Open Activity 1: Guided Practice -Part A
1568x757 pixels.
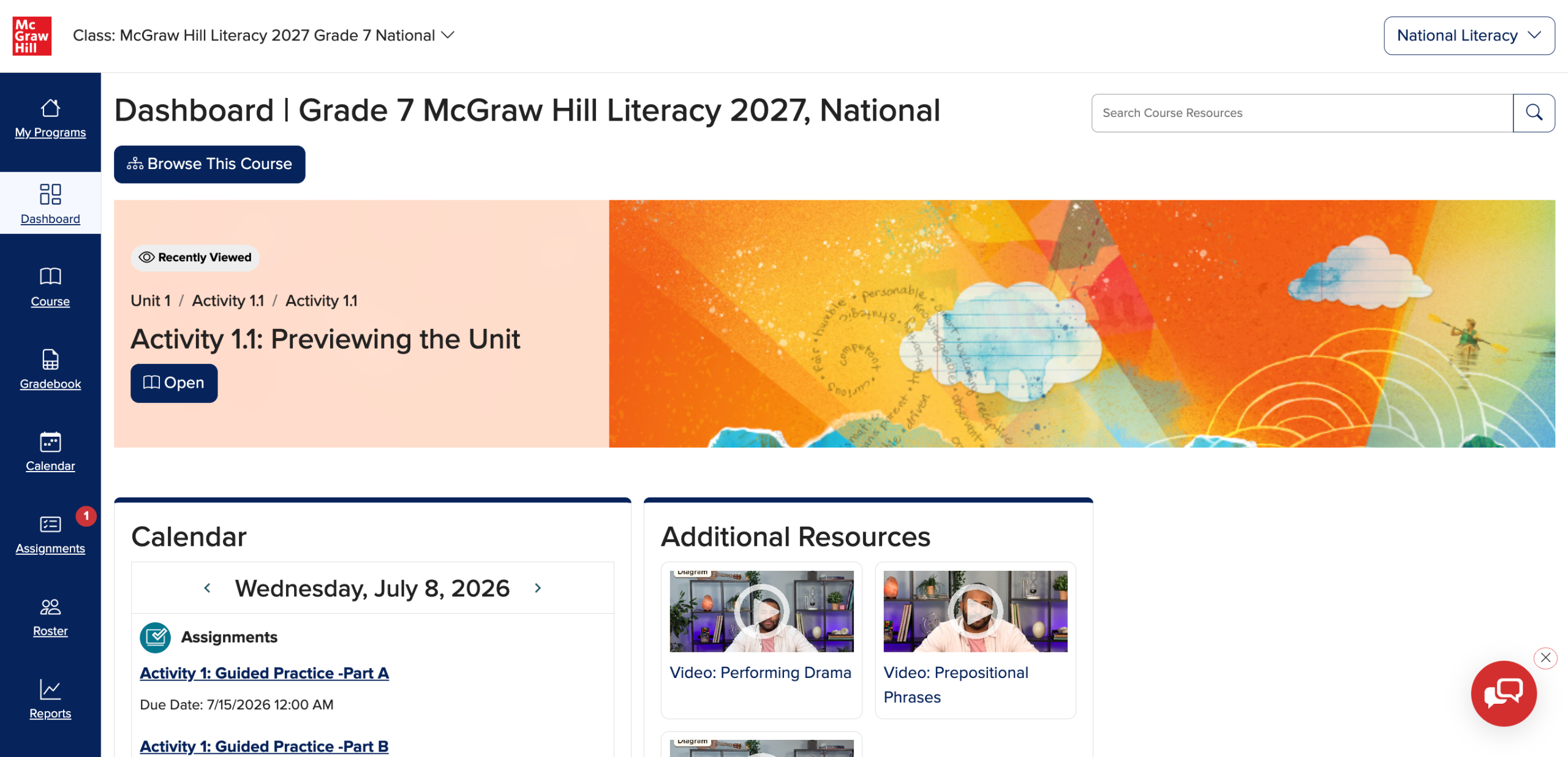pyautogui.click(x=264, y=673)
